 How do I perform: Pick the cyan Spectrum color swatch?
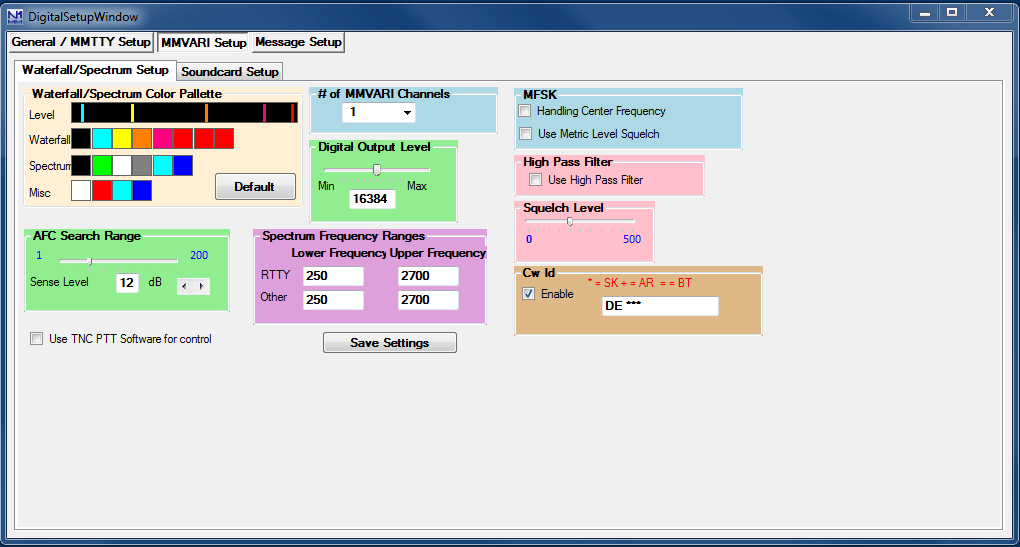163,165
